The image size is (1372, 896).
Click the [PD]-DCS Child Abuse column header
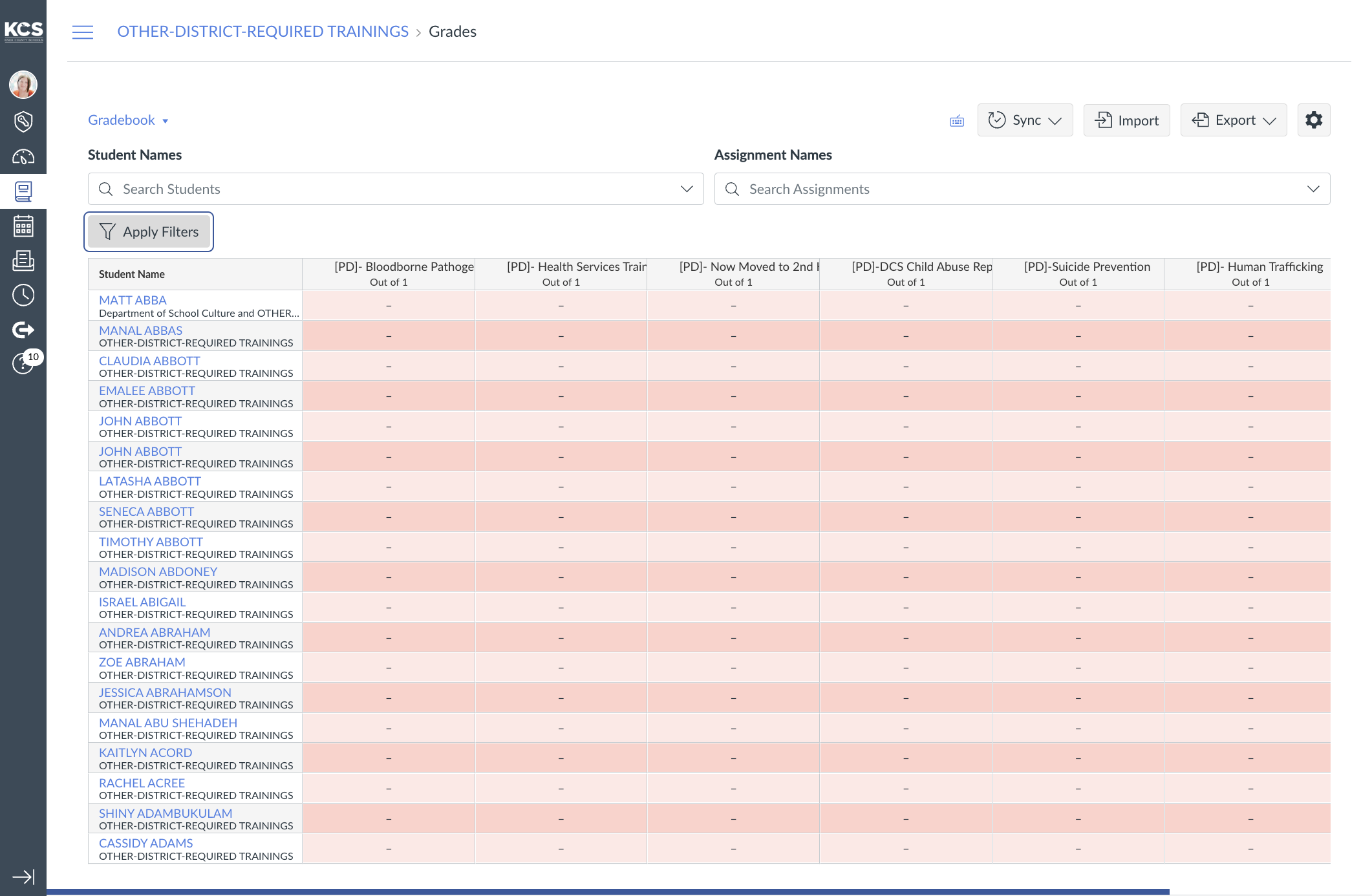[906, 274]
